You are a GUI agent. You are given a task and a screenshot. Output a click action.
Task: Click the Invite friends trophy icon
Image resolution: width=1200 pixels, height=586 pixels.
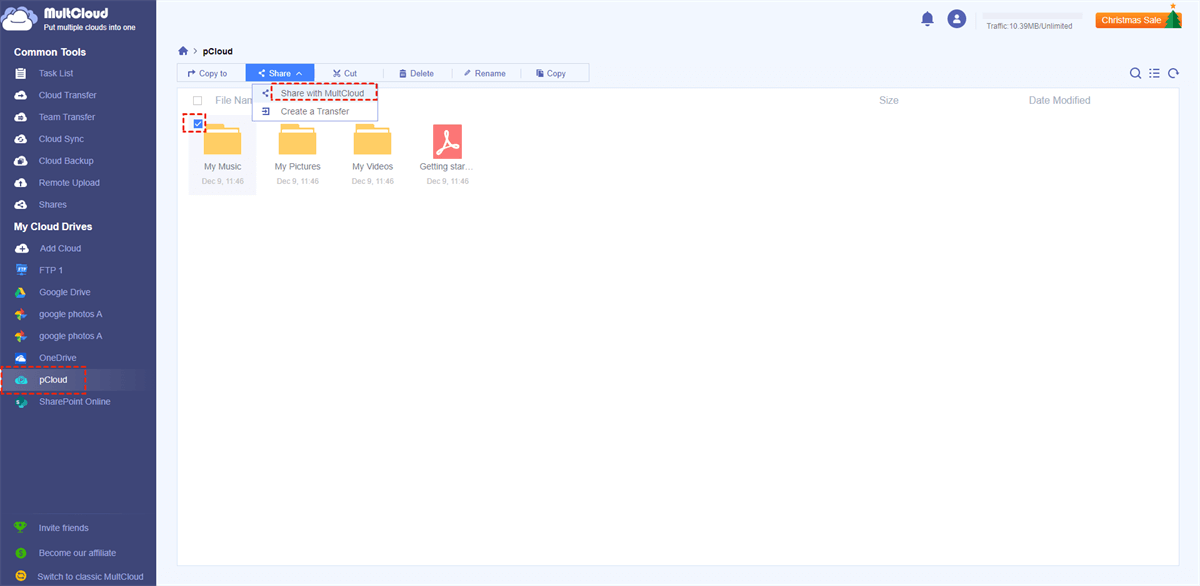click(20, 528)
